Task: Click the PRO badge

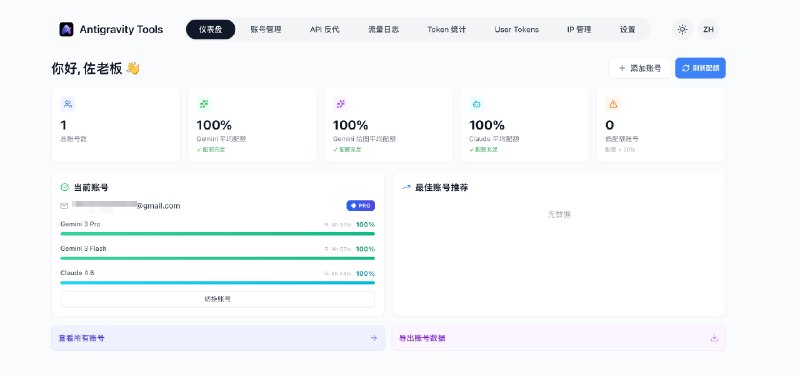Action: (x=361, y=206)
